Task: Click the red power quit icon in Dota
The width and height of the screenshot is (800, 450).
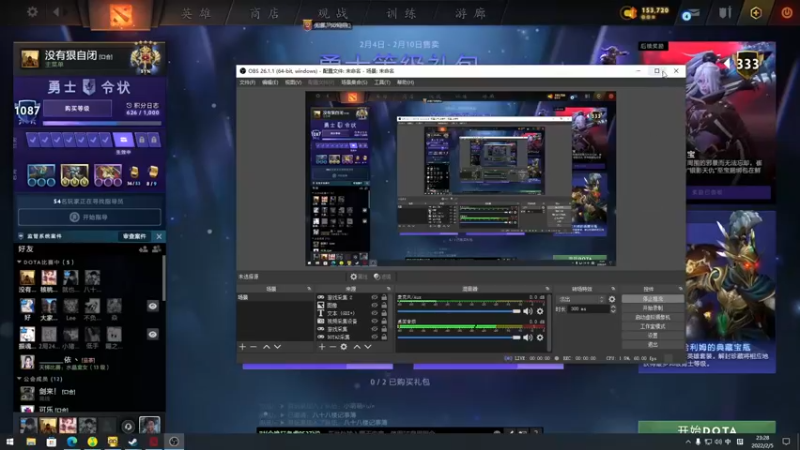Action: 787,13
